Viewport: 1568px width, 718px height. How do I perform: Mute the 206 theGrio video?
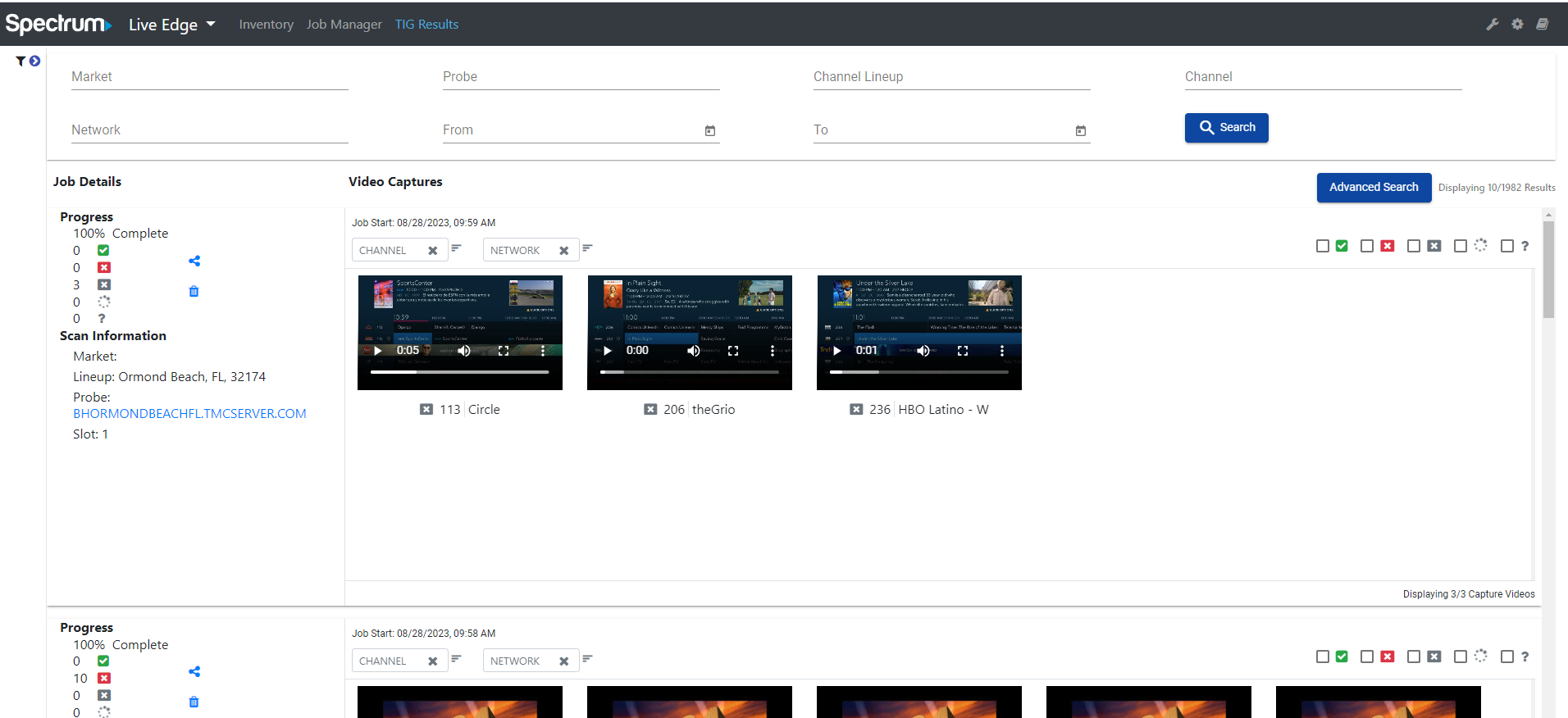(694, 351)
